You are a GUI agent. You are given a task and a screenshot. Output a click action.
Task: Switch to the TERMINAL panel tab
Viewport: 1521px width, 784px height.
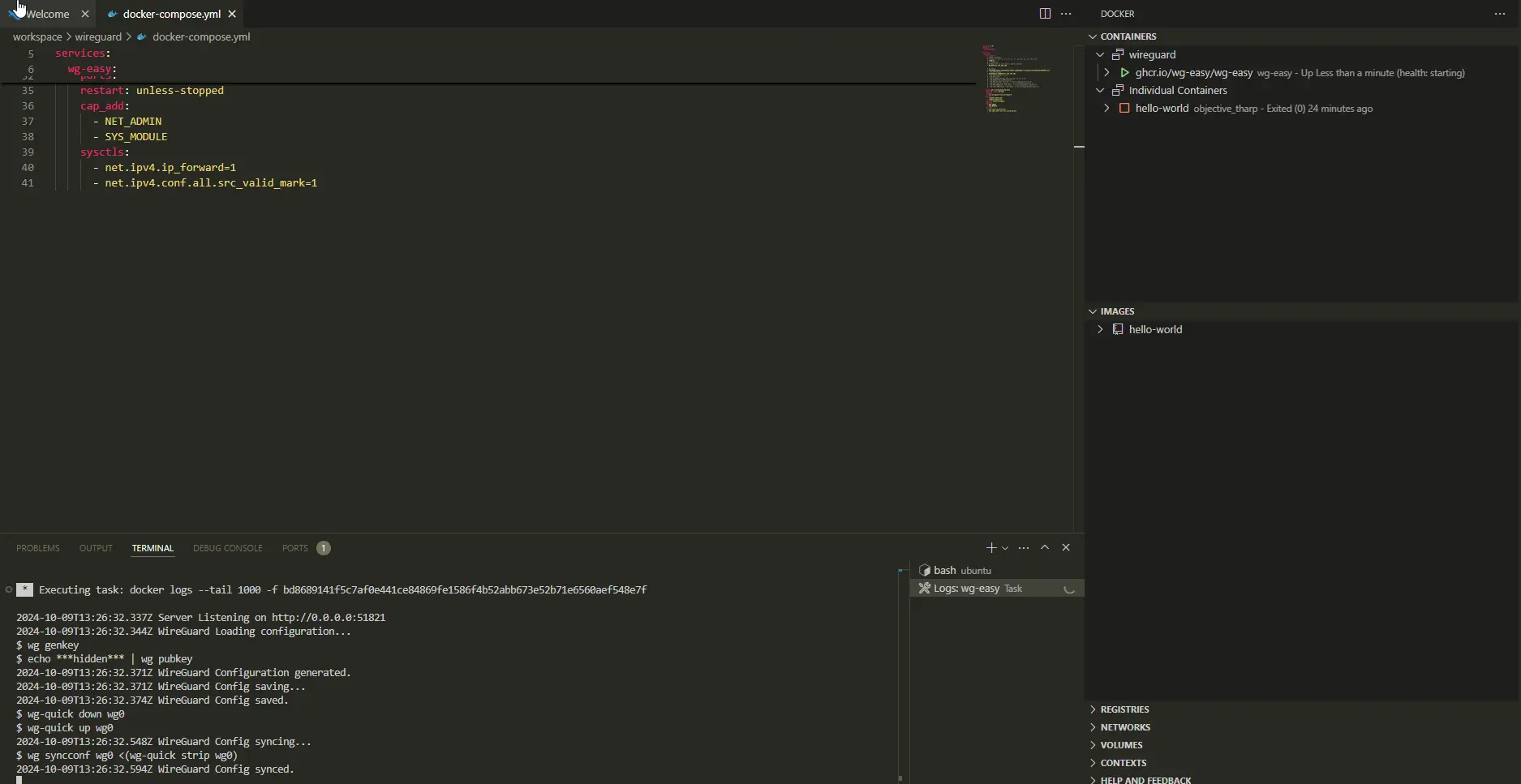point(153,548)
